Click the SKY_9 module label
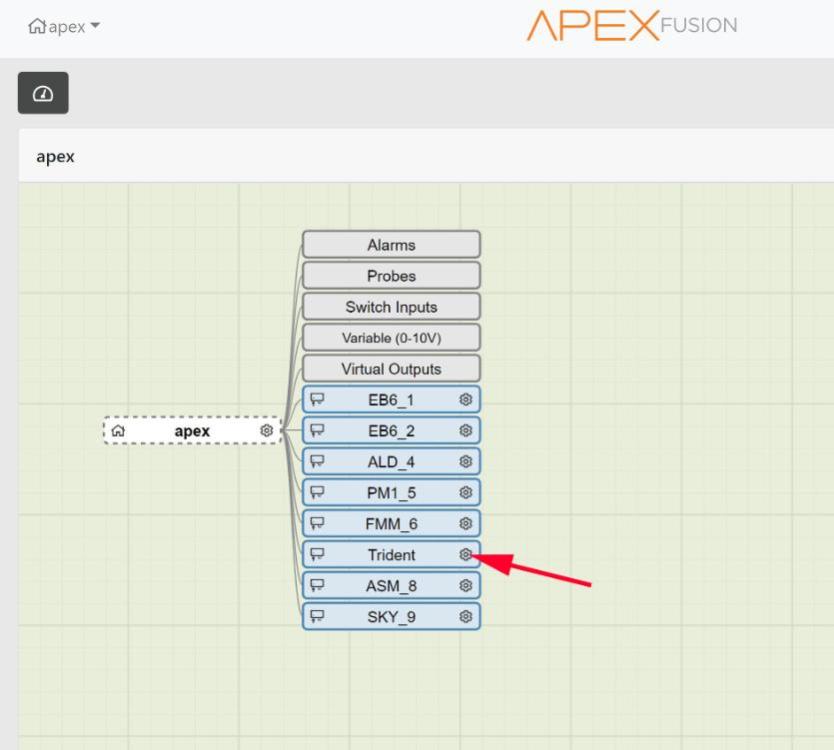Screen dimensions: 834x750 tap(391, 617)
